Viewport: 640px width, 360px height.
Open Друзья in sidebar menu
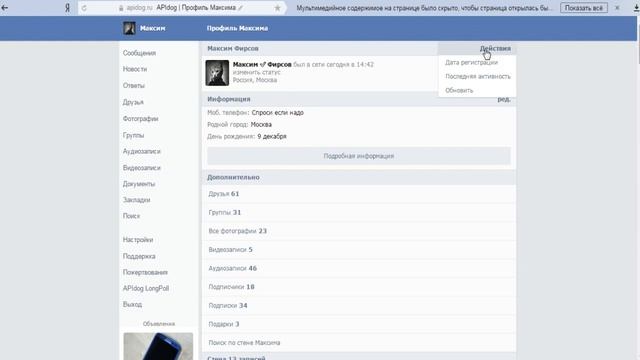coord(133,102)
